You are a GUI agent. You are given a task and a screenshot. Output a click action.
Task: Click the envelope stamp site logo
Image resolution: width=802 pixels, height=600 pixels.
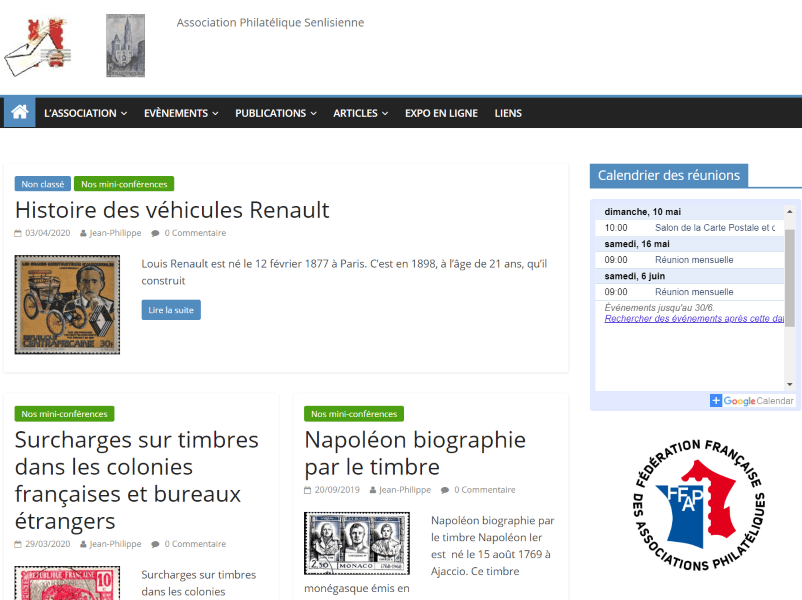tap(38, 47)
